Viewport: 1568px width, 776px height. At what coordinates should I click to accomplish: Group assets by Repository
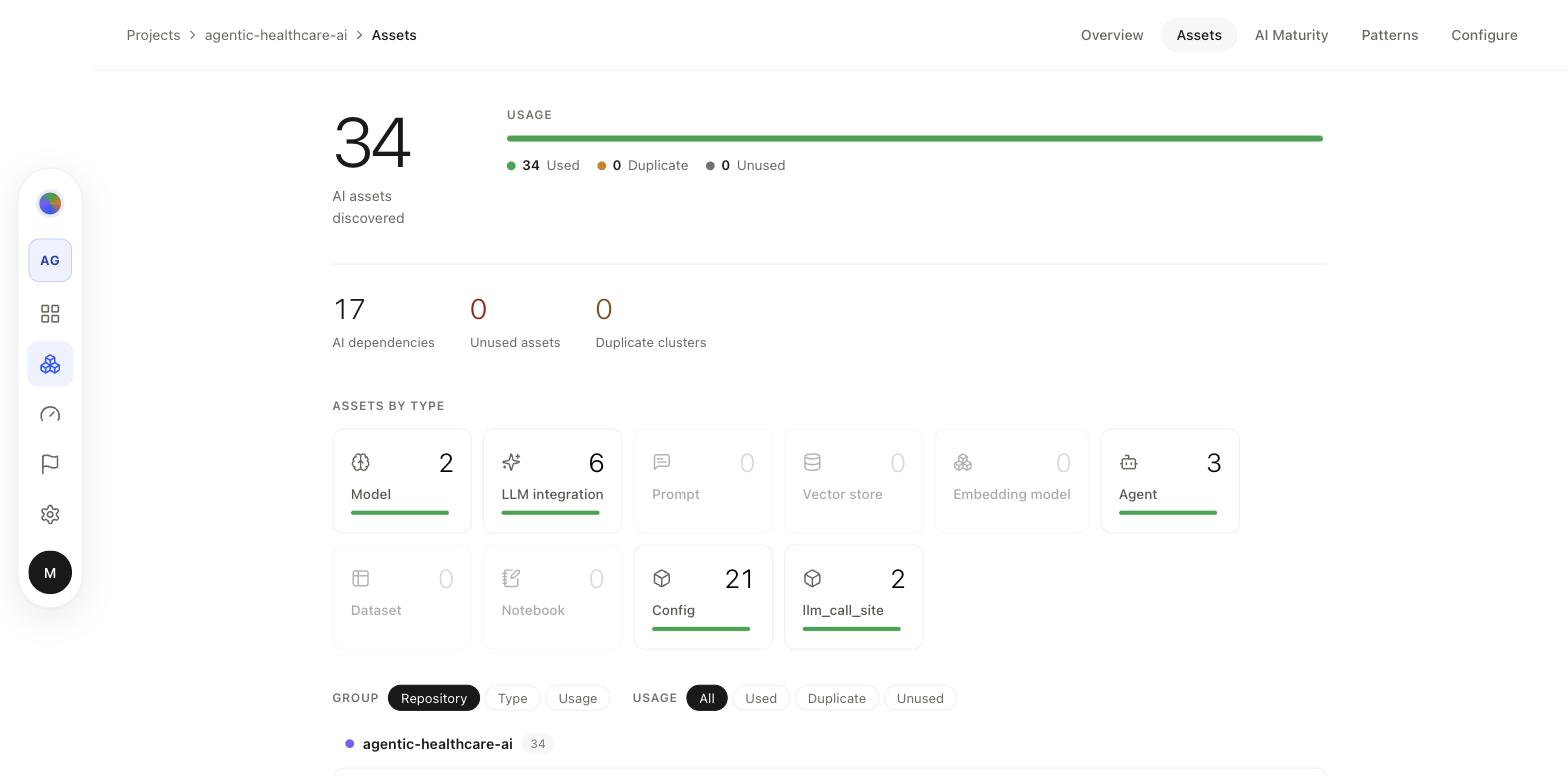coord(434,698)
